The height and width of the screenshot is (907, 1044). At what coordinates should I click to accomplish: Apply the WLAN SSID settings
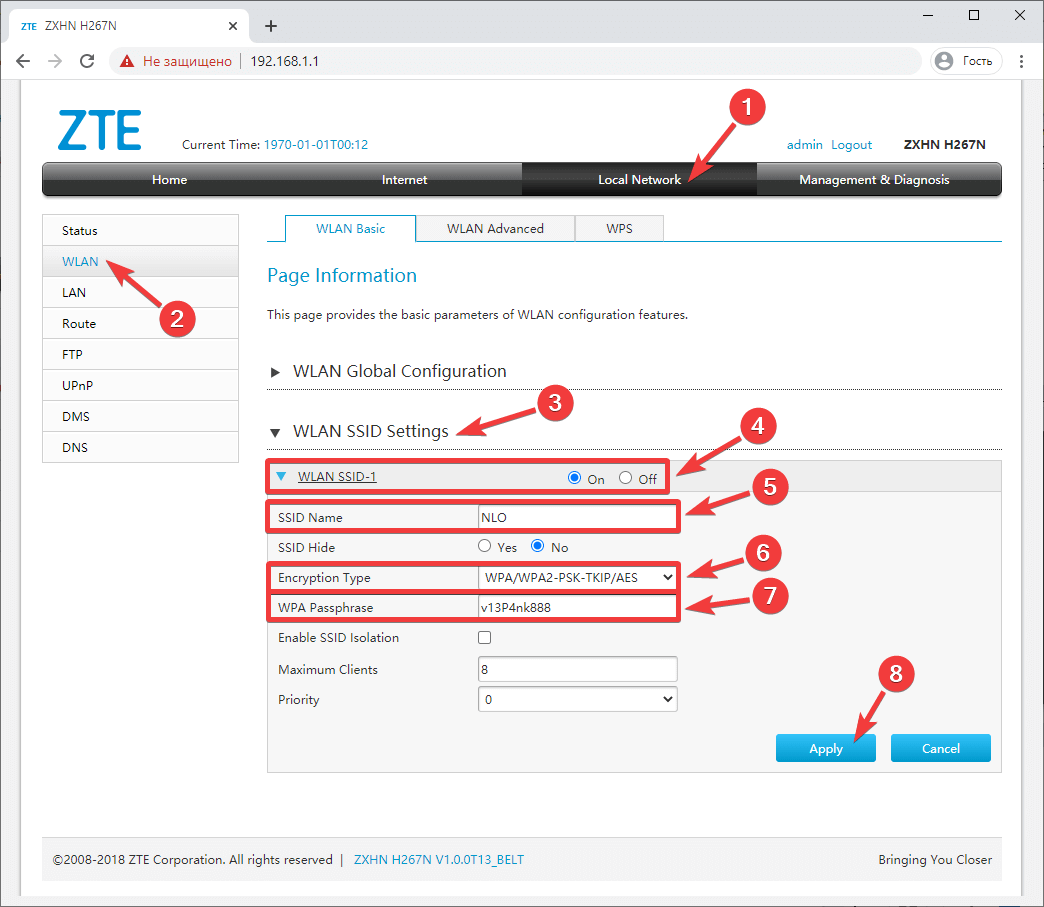[825, 747]
